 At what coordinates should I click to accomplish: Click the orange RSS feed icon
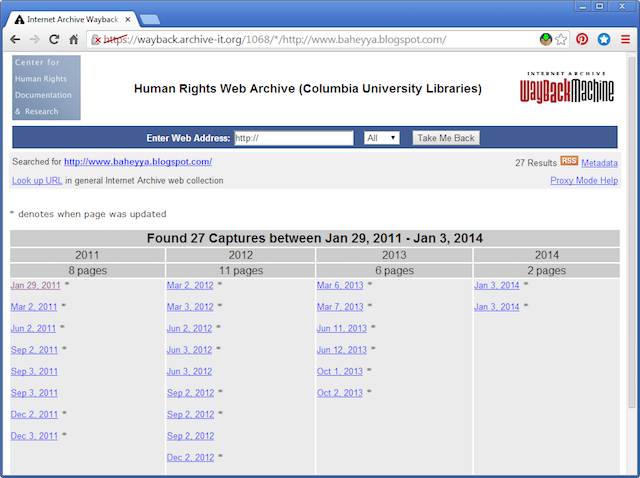[568, 161]
